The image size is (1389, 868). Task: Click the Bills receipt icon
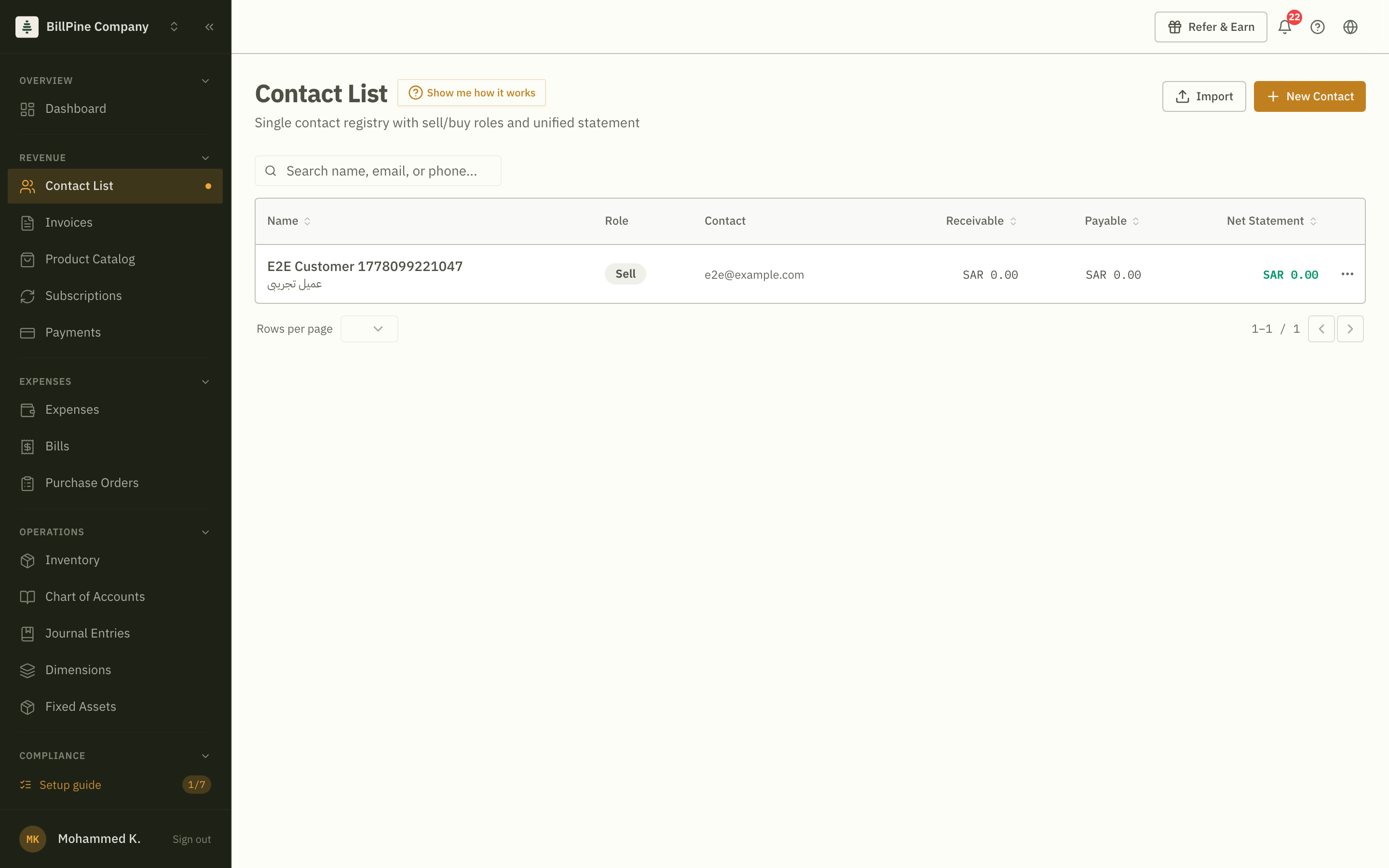(x=27, y=447)
